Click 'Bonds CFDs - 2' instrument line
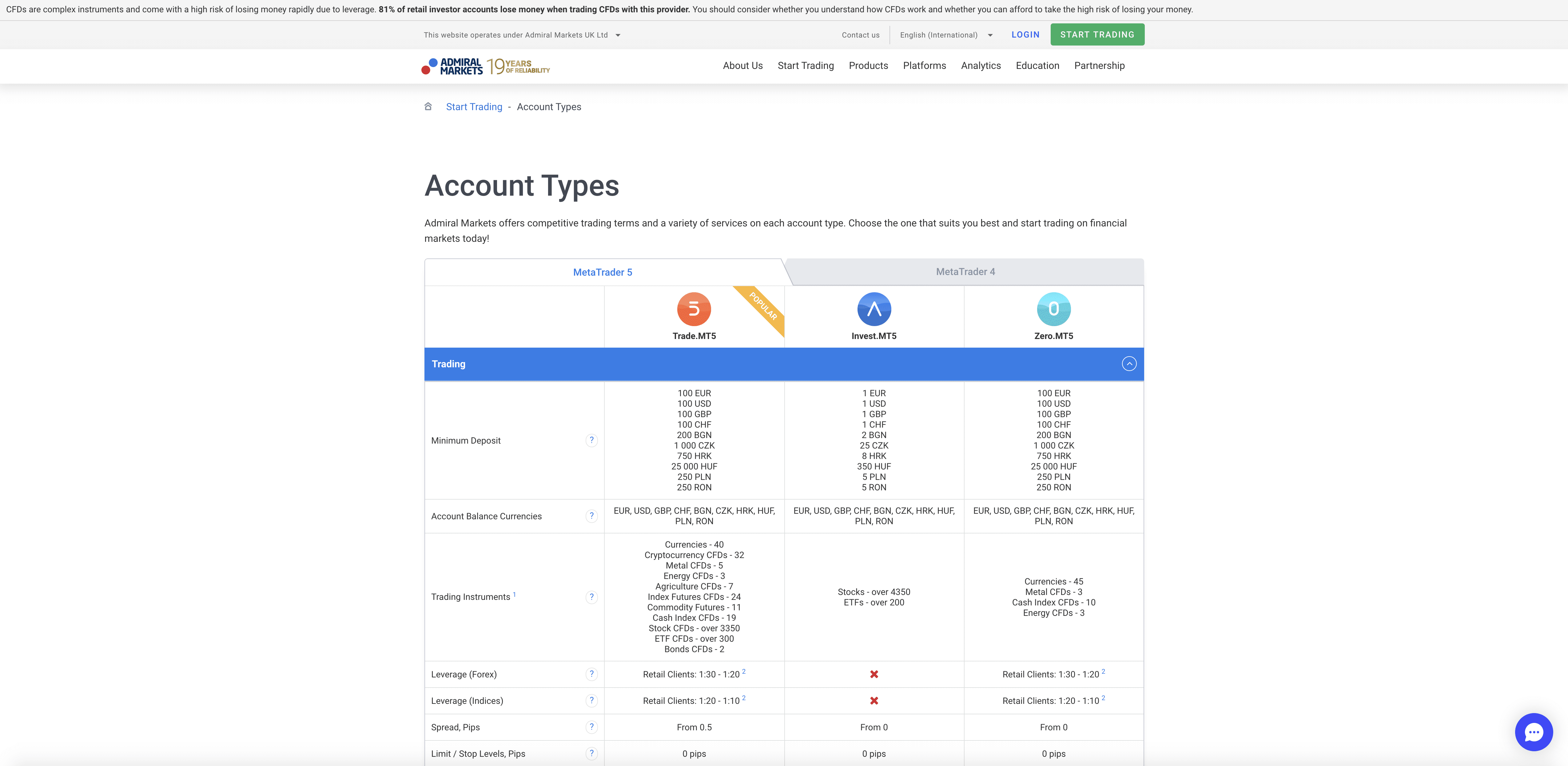This screenshot has height=766, width=1568. click(x=694, y=650)
